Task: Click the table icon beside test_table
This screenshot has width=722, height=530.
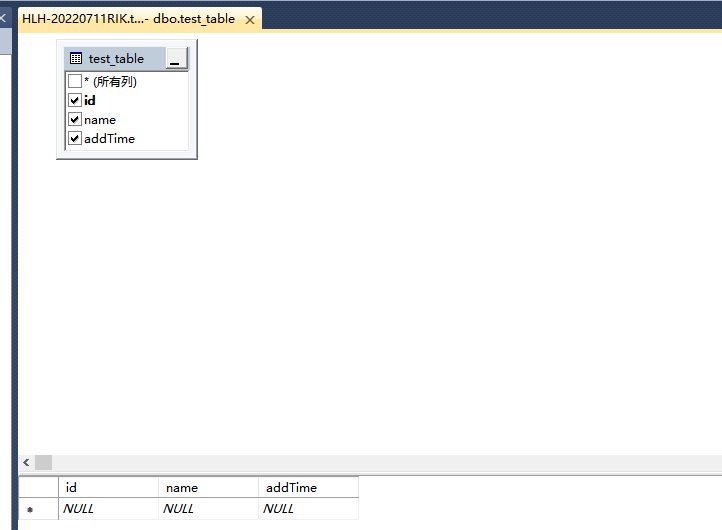Action: pyautogui.click(x=76, y=58)
